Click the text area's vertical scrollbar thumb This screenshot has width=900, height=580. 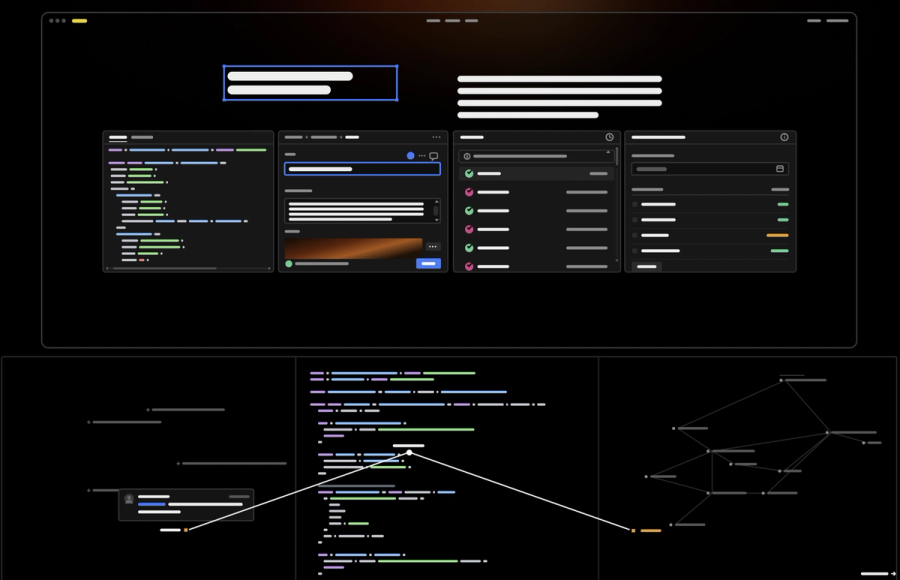pos(436,211)
